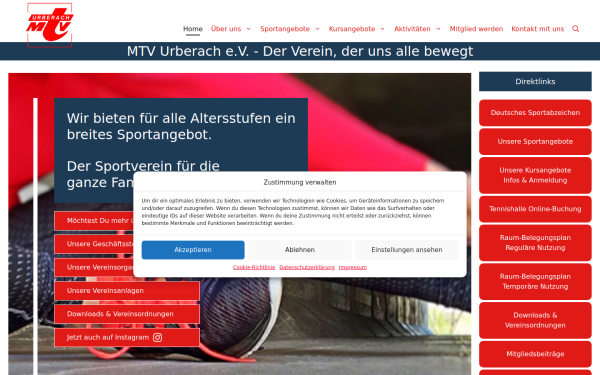
Task: Open the Aktivitäten menu item
Action: tap(412, 29)
